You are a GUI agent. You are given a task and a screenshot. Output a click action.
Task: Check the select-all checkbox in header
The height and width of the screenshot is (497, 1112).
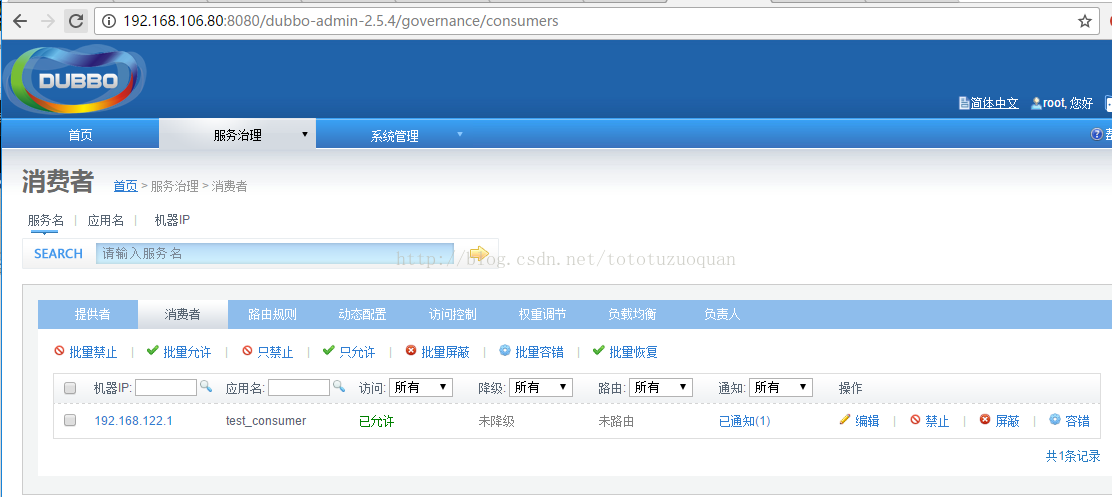click(x=70, y=388)
